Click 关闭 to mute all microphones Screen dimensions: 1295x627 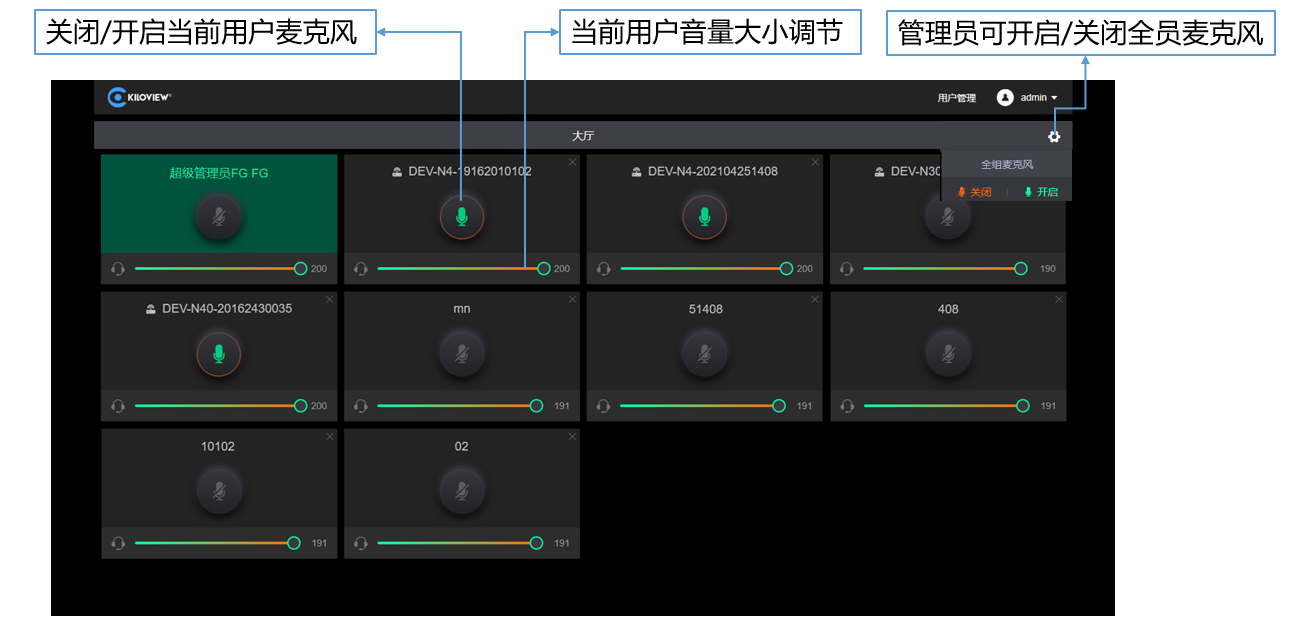[975, 192]
